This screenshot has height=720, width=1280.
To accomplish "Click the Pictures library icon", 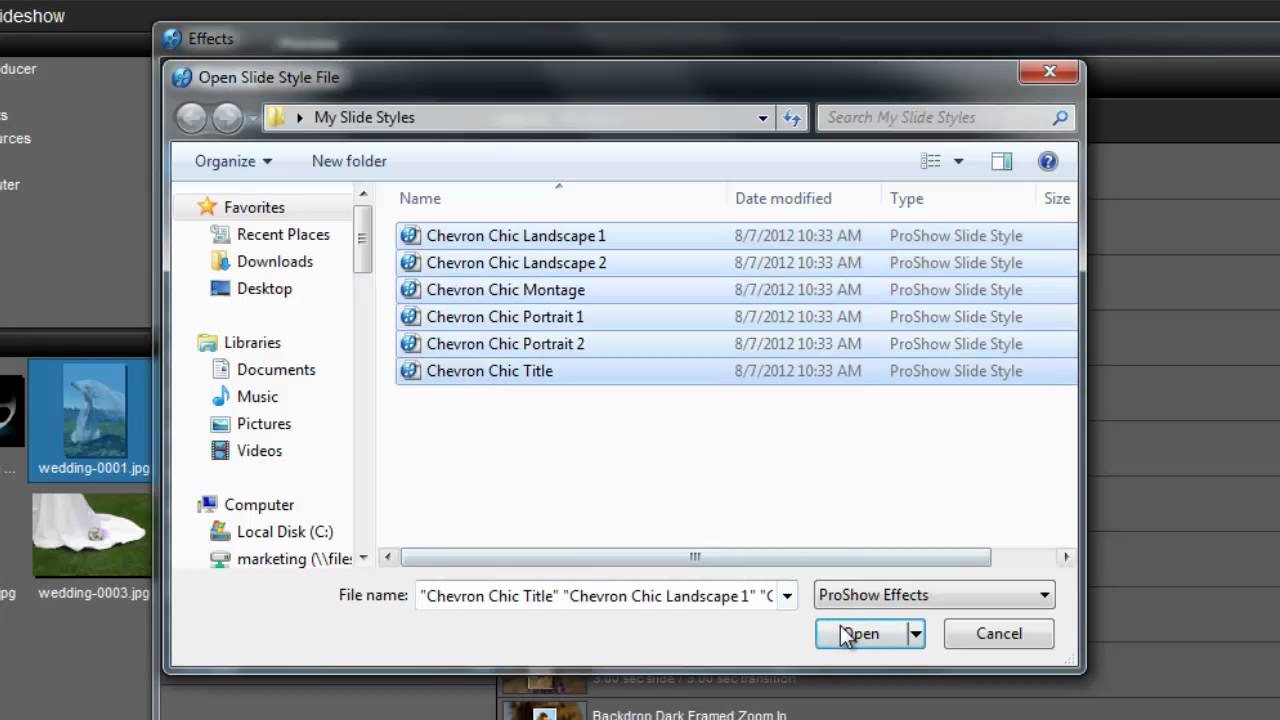I will (221, 423).
